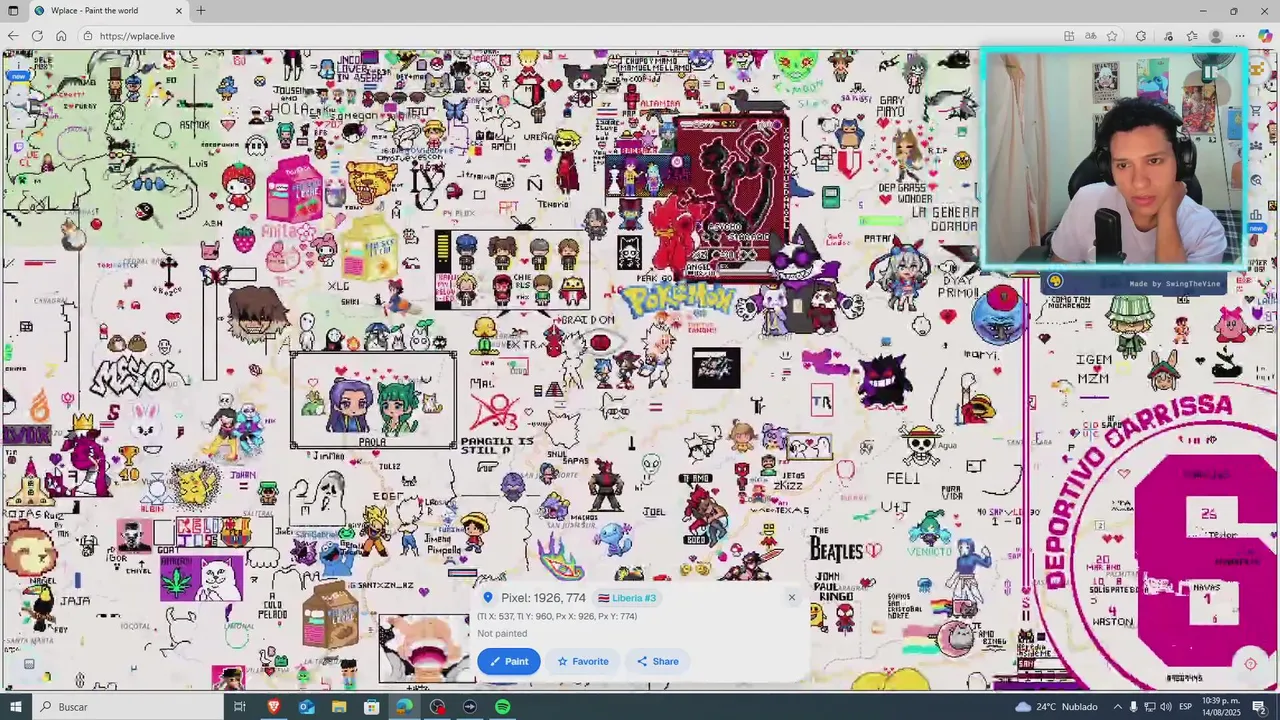Click the site info icon in address bar

pyautogui.click(x=88, y=36)
